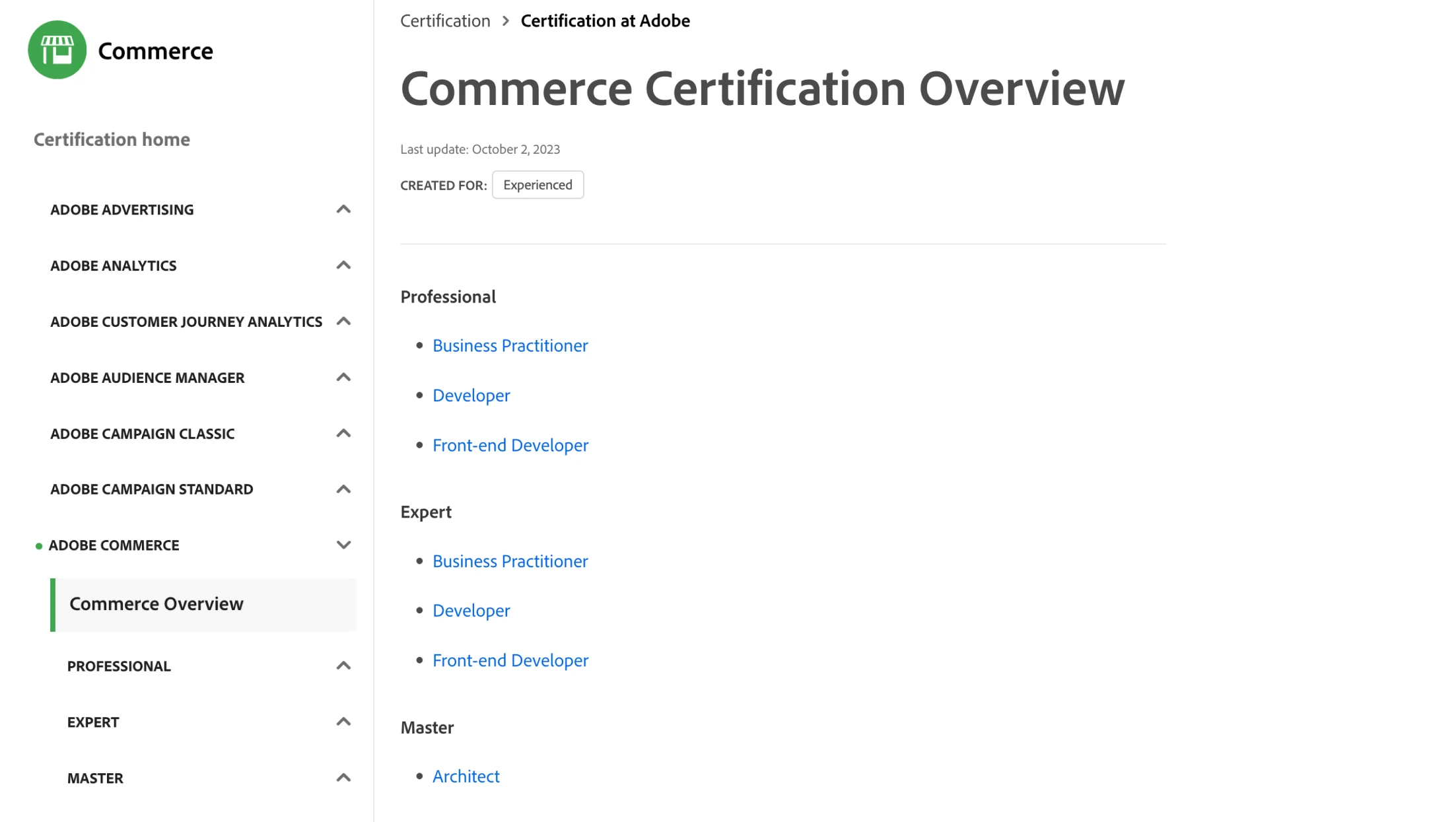Open Professional Business Practitioner link
This screenshot has width=1456, height=822.
(x=510, y=346)
